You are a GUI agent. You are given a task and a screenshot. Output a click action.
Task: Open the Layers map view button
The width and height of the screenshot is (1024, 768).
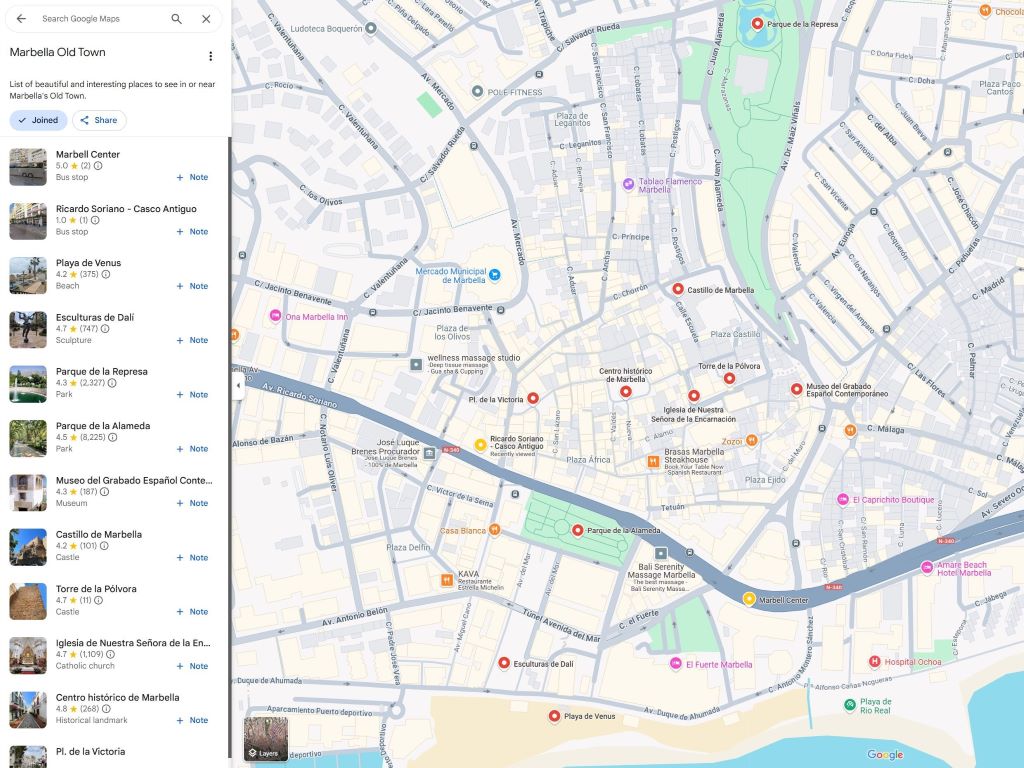pos(266,739)
